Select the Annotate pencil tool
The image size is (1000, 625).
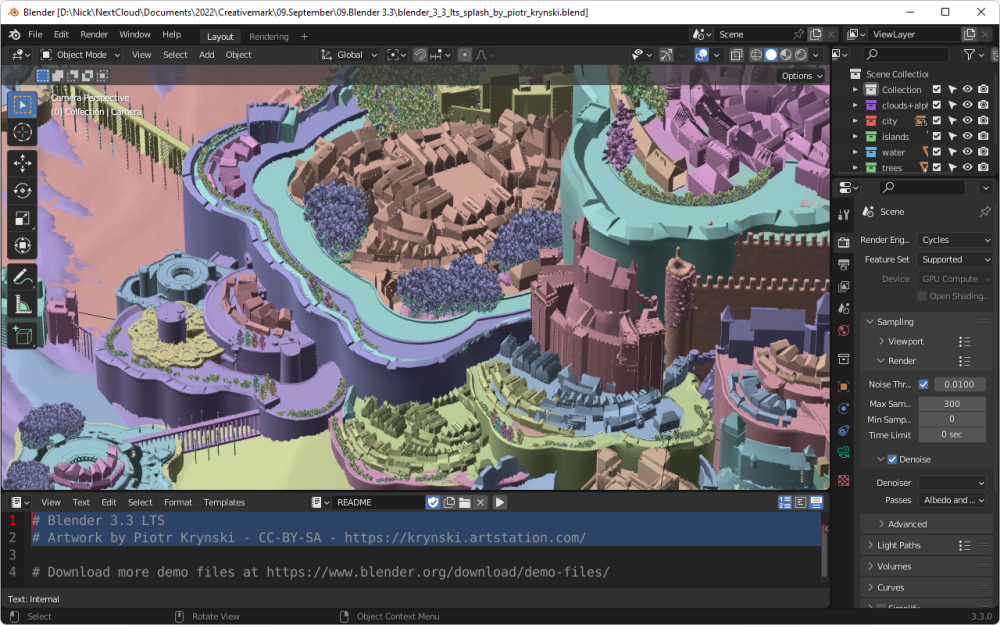(22, 277)
